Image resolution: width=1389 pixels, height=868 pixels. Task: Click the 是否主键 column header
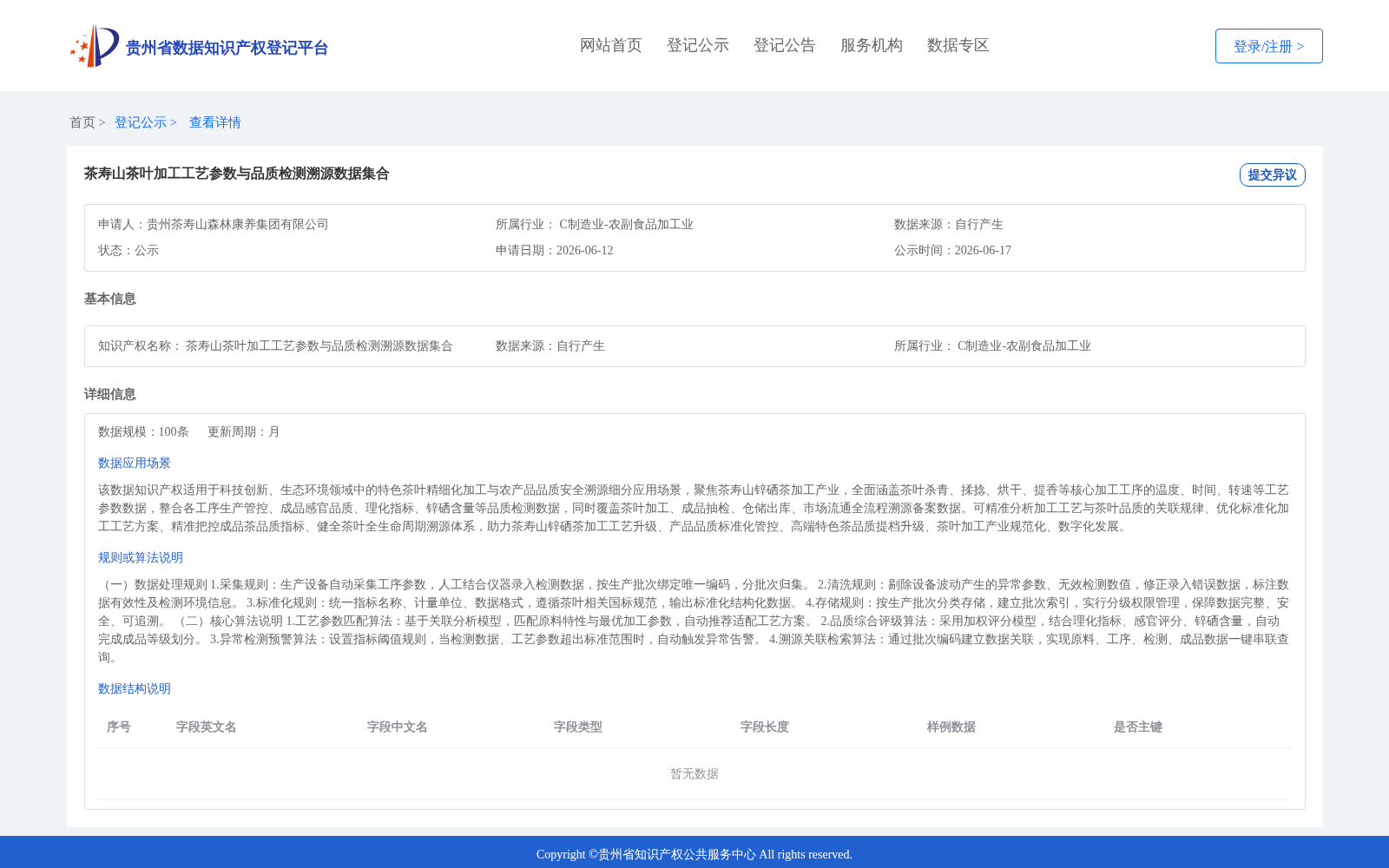(1138, 727)
